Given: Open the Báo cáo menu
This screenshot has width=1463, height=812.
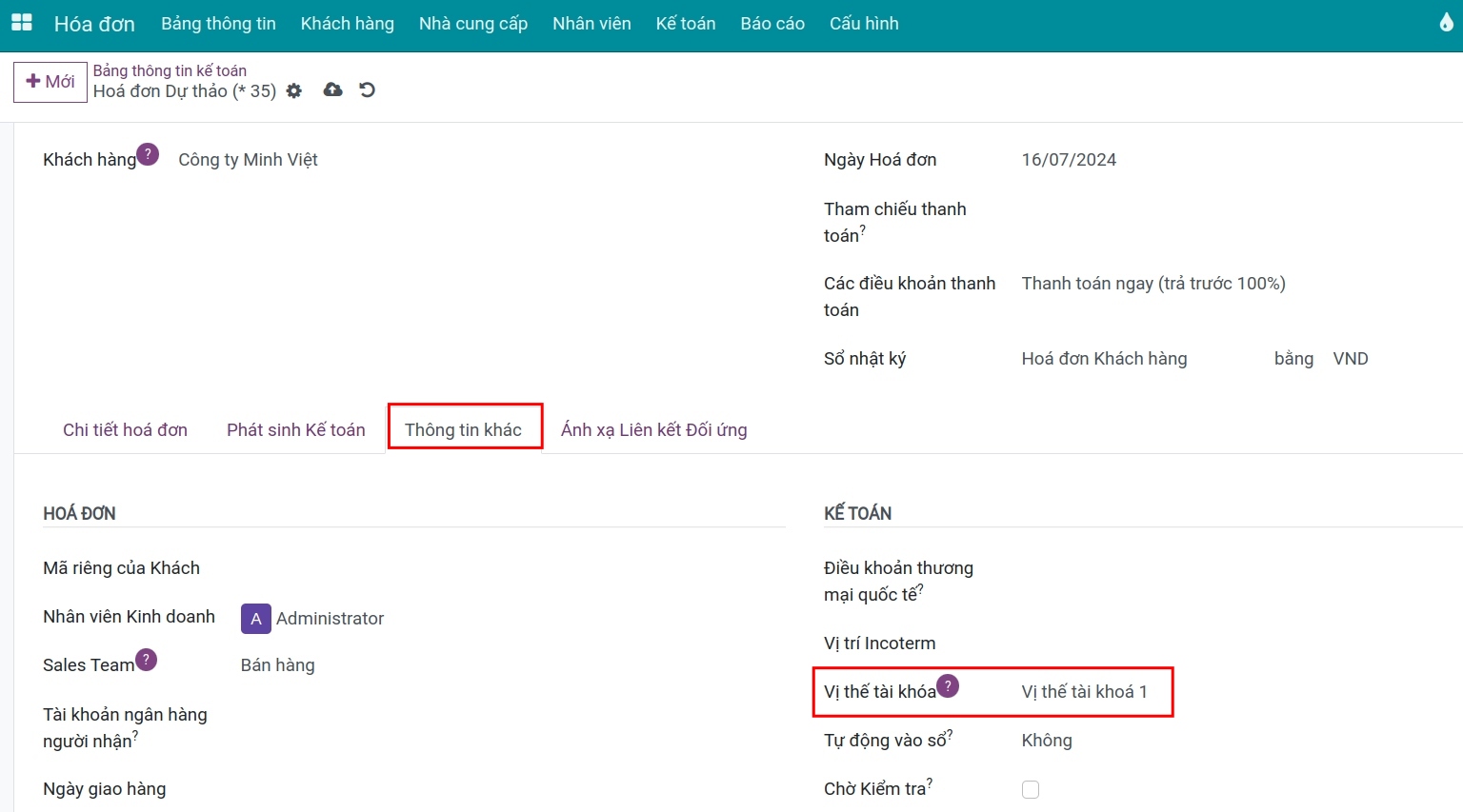Looking at the screenshot, I should (x=772, y=24).
